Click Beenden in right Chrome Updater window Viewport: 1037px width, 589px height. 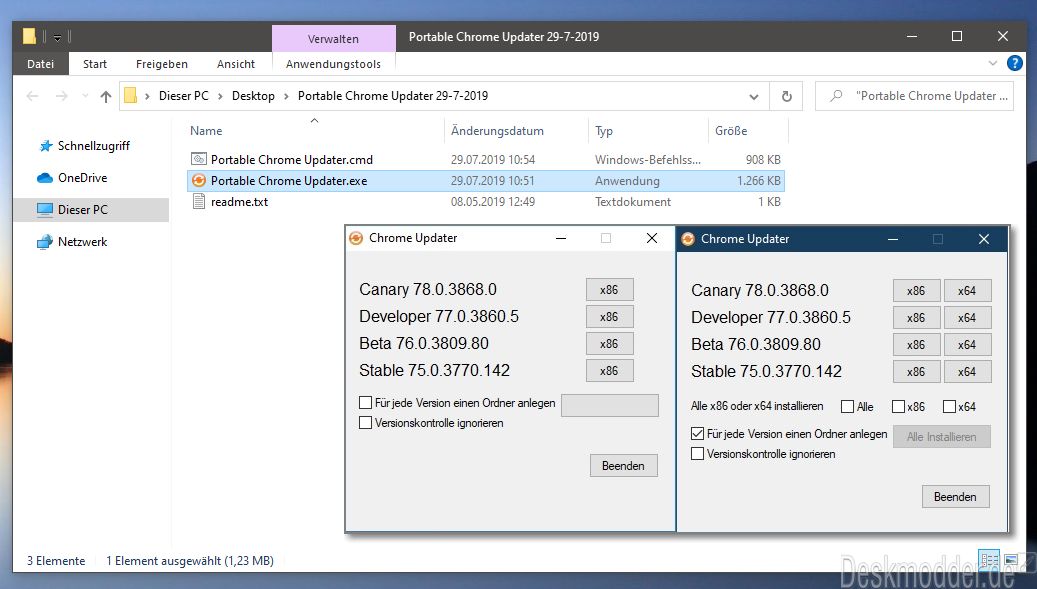coord(955,496)
